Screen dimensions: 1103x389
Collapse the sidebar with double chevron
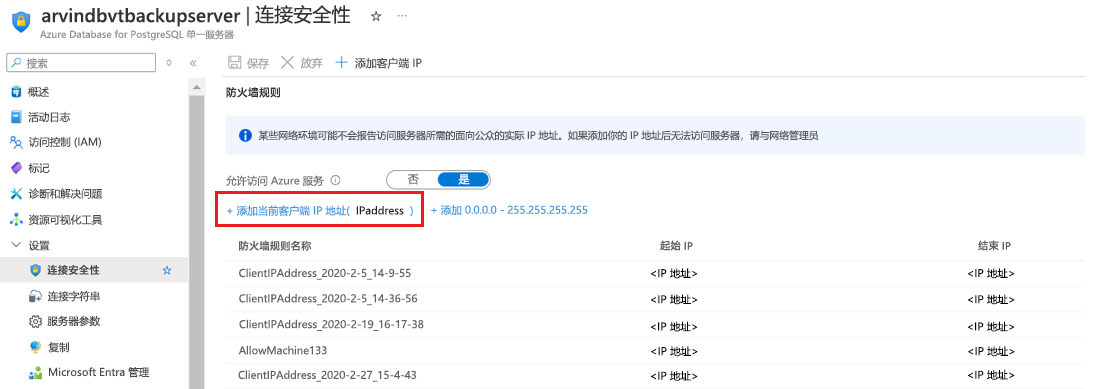193,63
